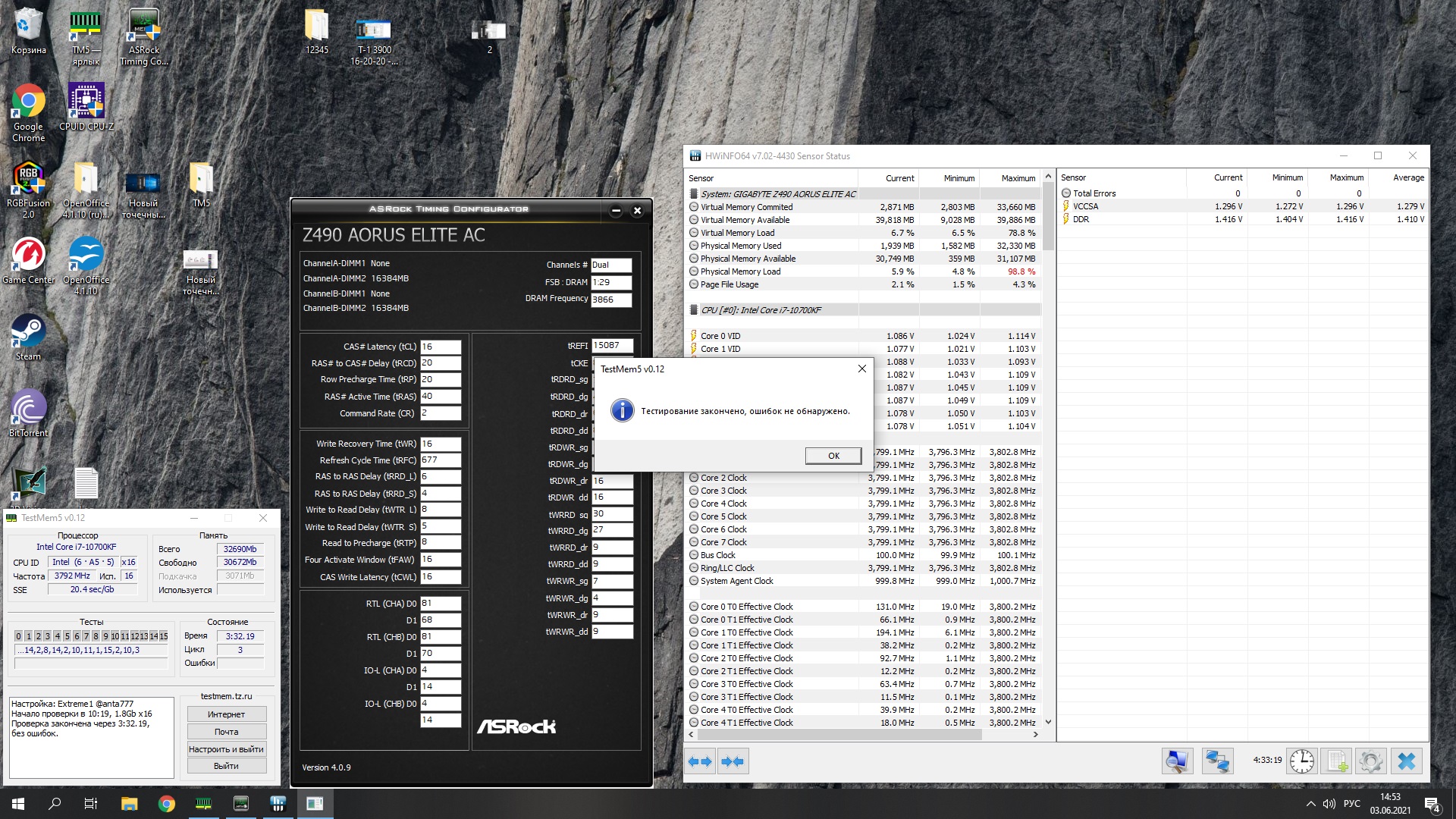
Task: Select the CAS# Latency (tCL) field
Action: click(441, 347)
